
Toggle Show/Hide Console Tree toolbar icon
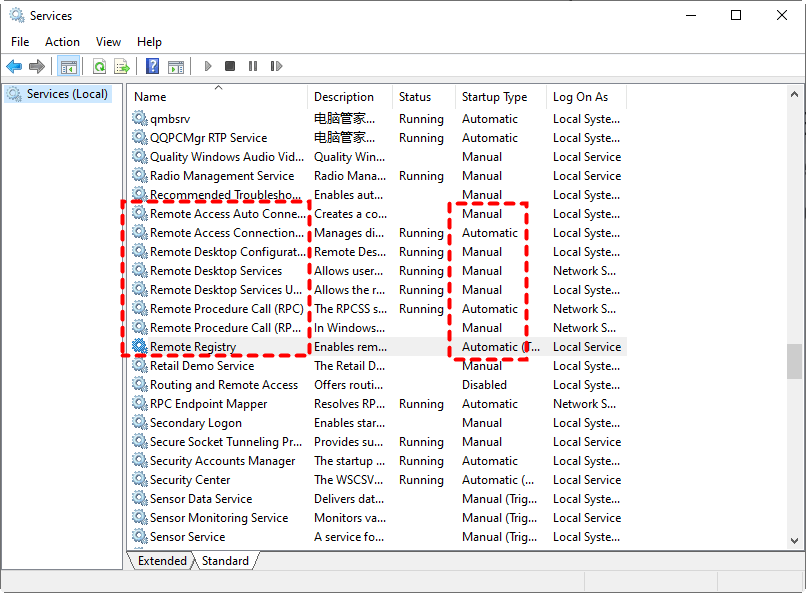(69, 66)
